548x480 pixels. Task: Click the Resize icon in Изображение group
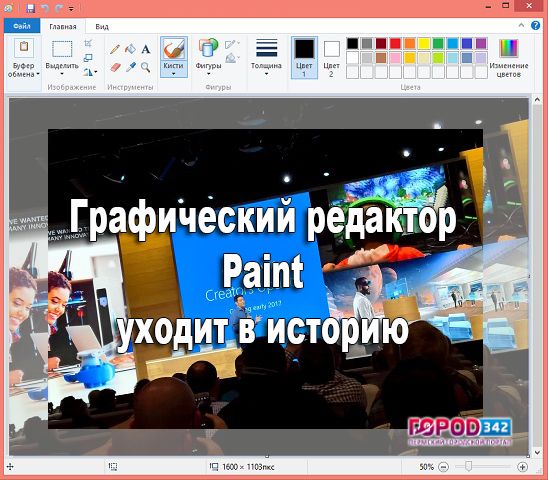(x=88, y=58)
